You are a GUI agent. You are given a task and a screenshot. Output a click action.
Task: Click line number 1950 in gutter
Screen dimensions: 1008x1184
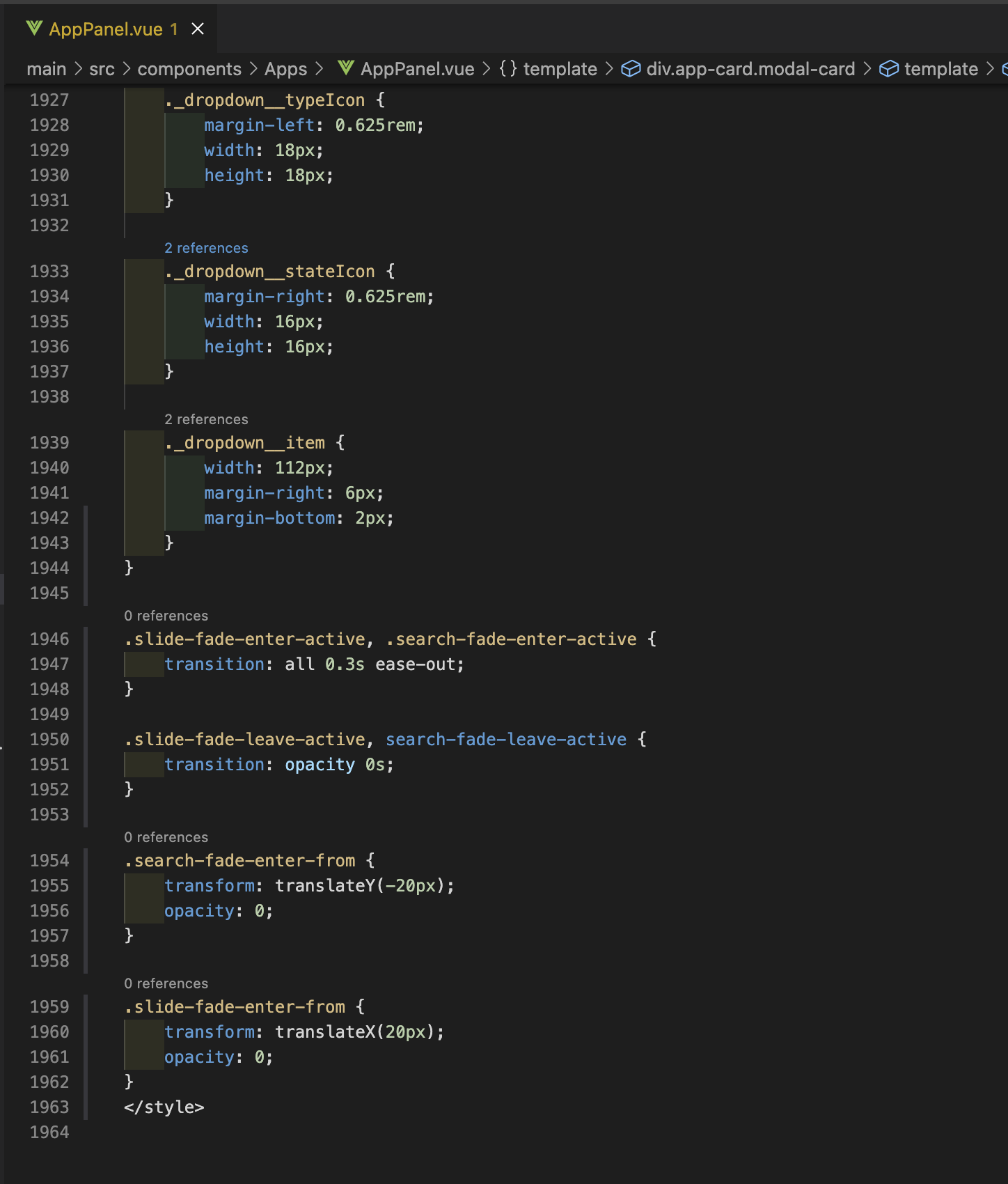49,739
